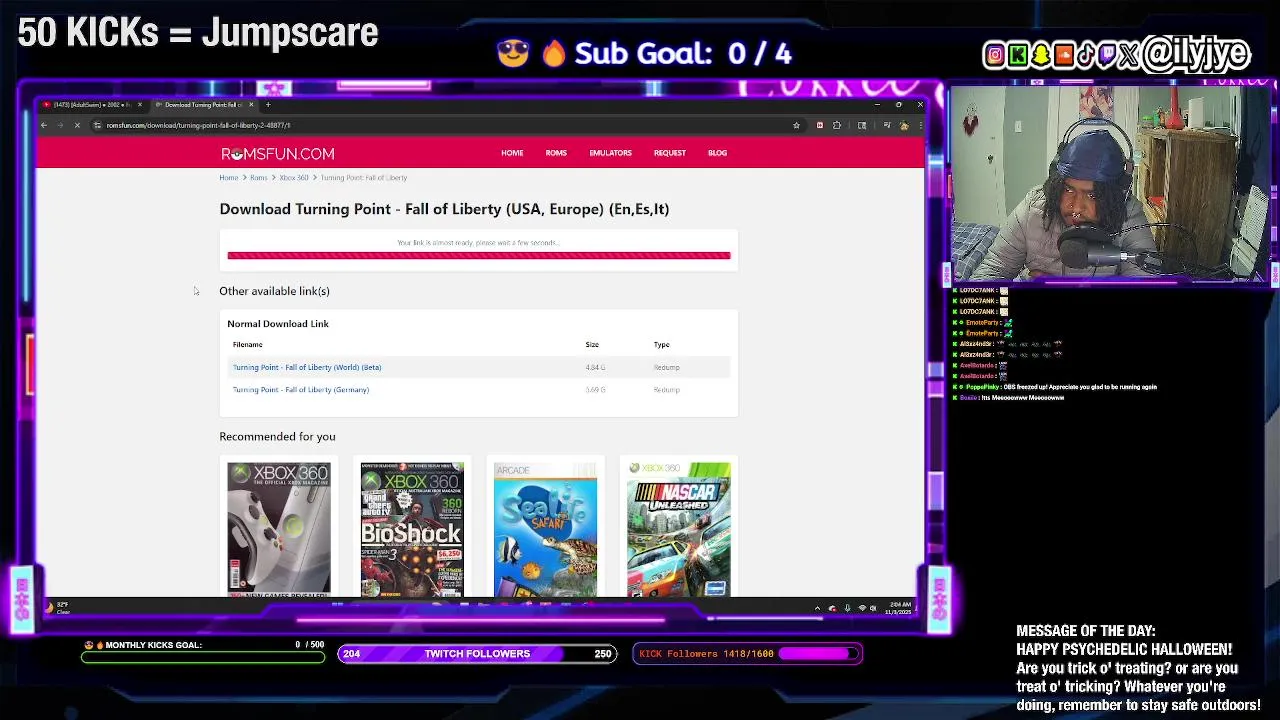Open ROMS in the site navigation
The image size is (1280, 720).
[556, 153]
